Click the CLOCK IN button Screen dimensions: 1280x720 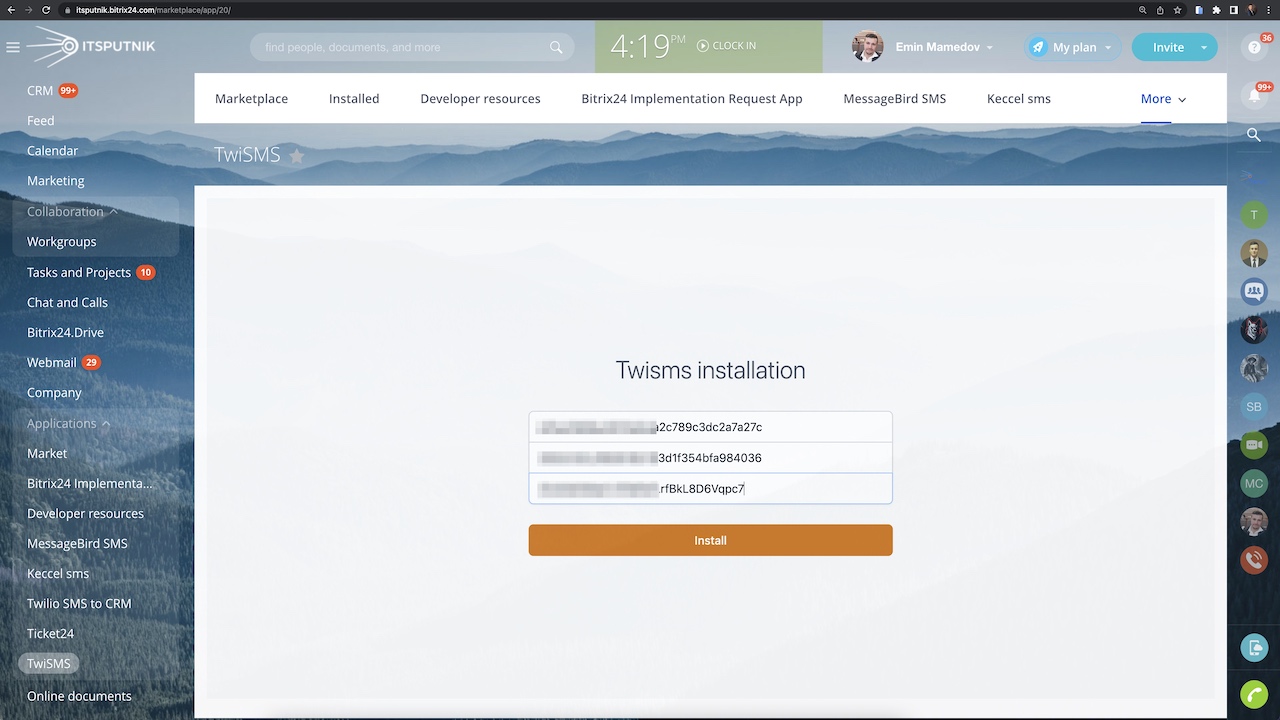726,46
